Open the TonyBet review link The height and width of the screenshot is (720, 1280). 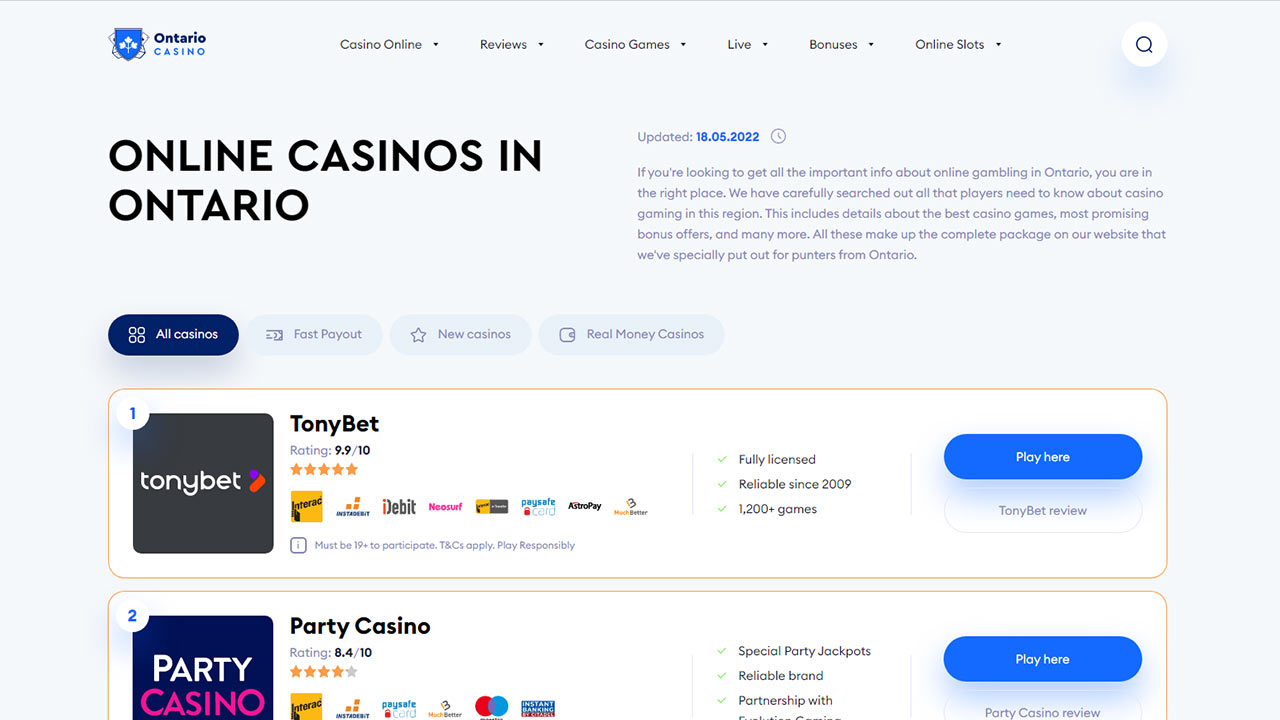(1043, 510)
